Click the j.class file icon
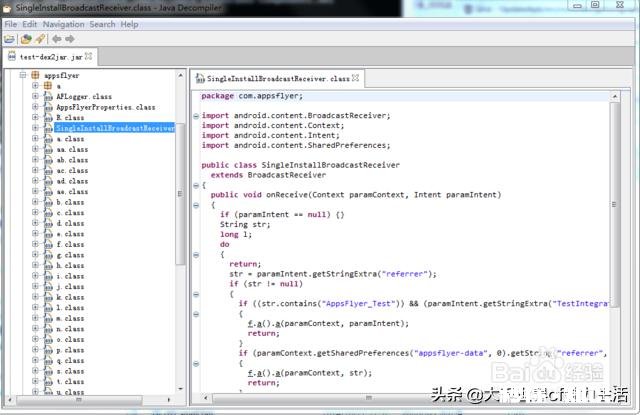Image resolution: width=640 pixels, height=415 pixels. [x=48, y=287]
